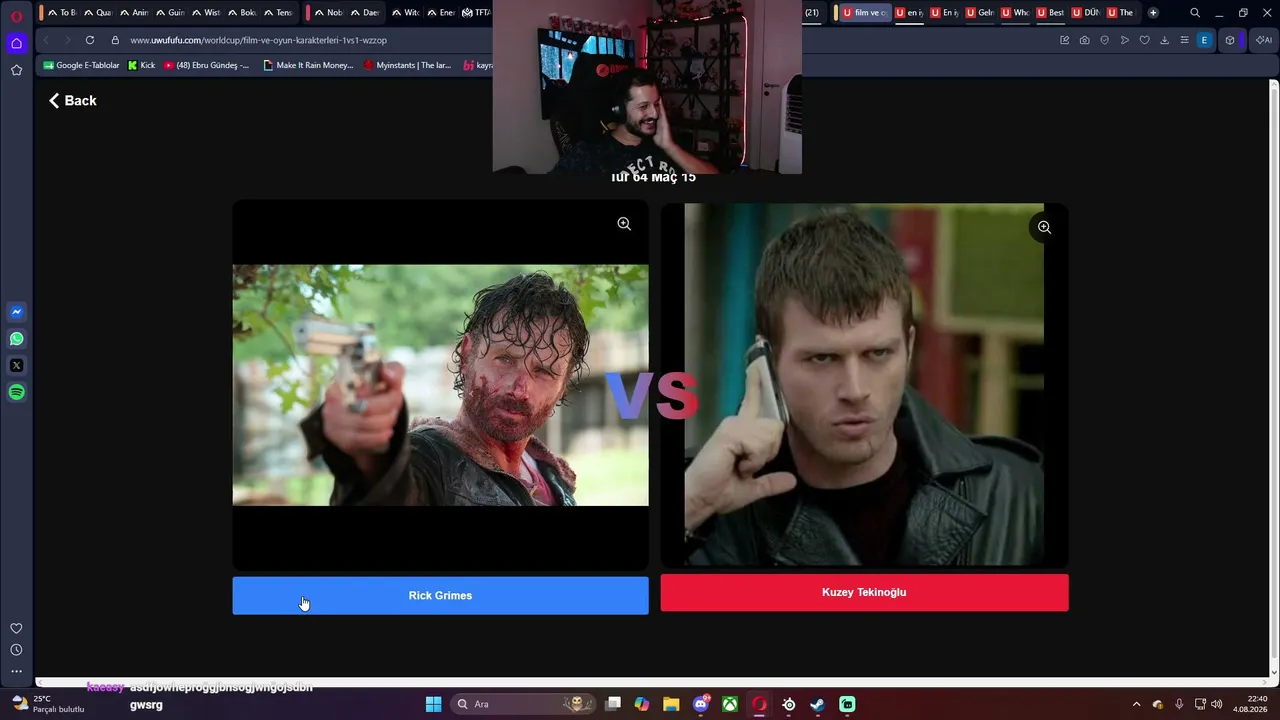Go back using the Back link
The image size is (1280, 720).
pos(72,101)
